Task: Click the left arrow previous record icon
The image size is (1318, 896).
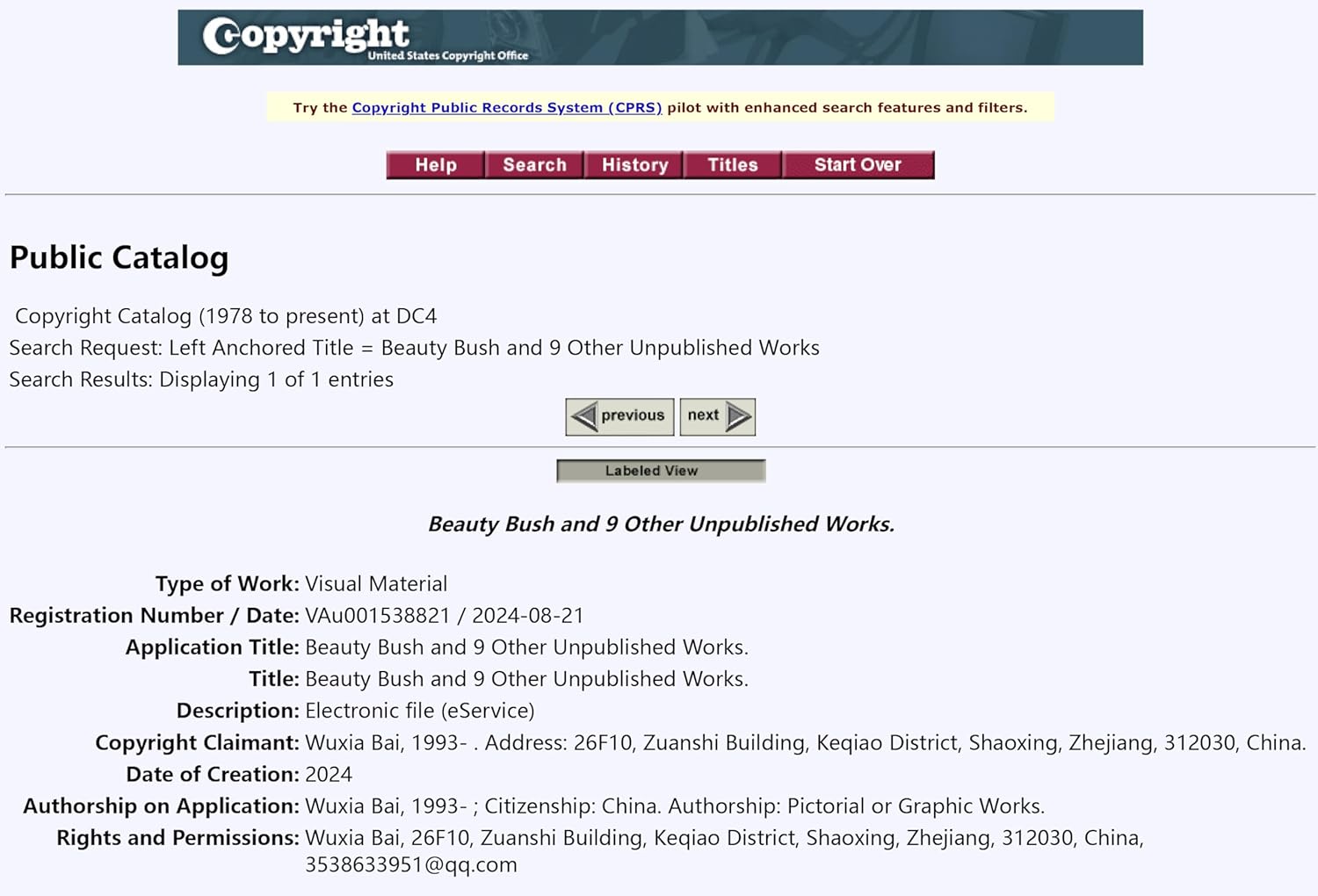Action: [583, 416]
